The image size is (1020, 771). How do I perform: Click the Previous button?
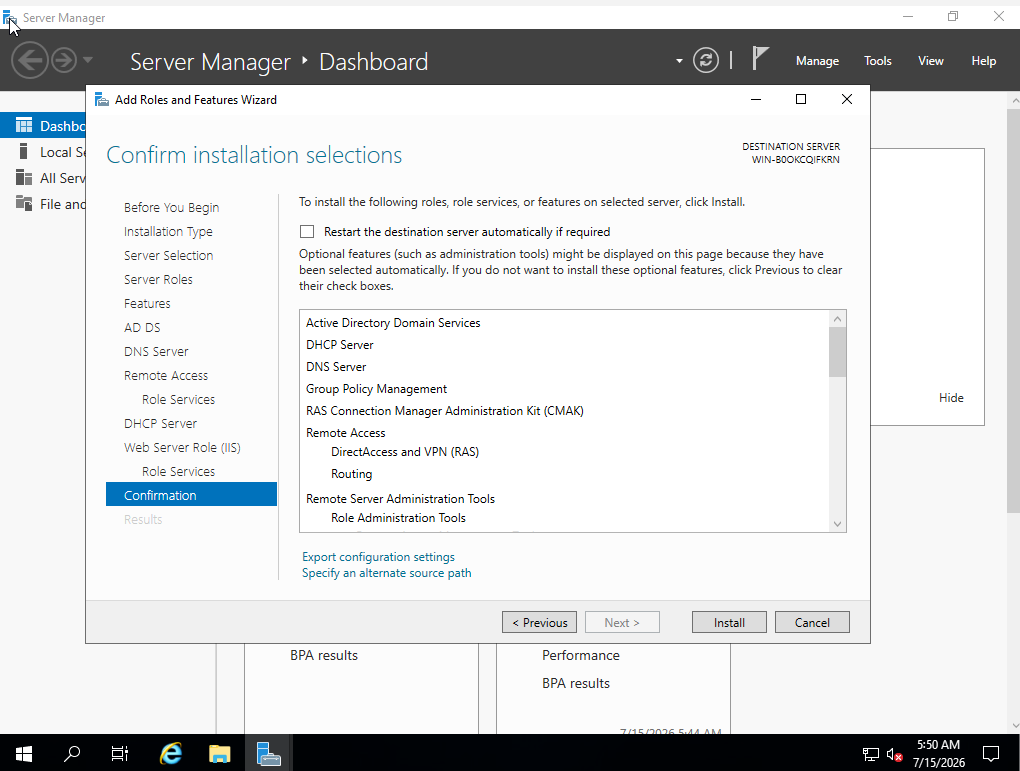coord(539,622)
